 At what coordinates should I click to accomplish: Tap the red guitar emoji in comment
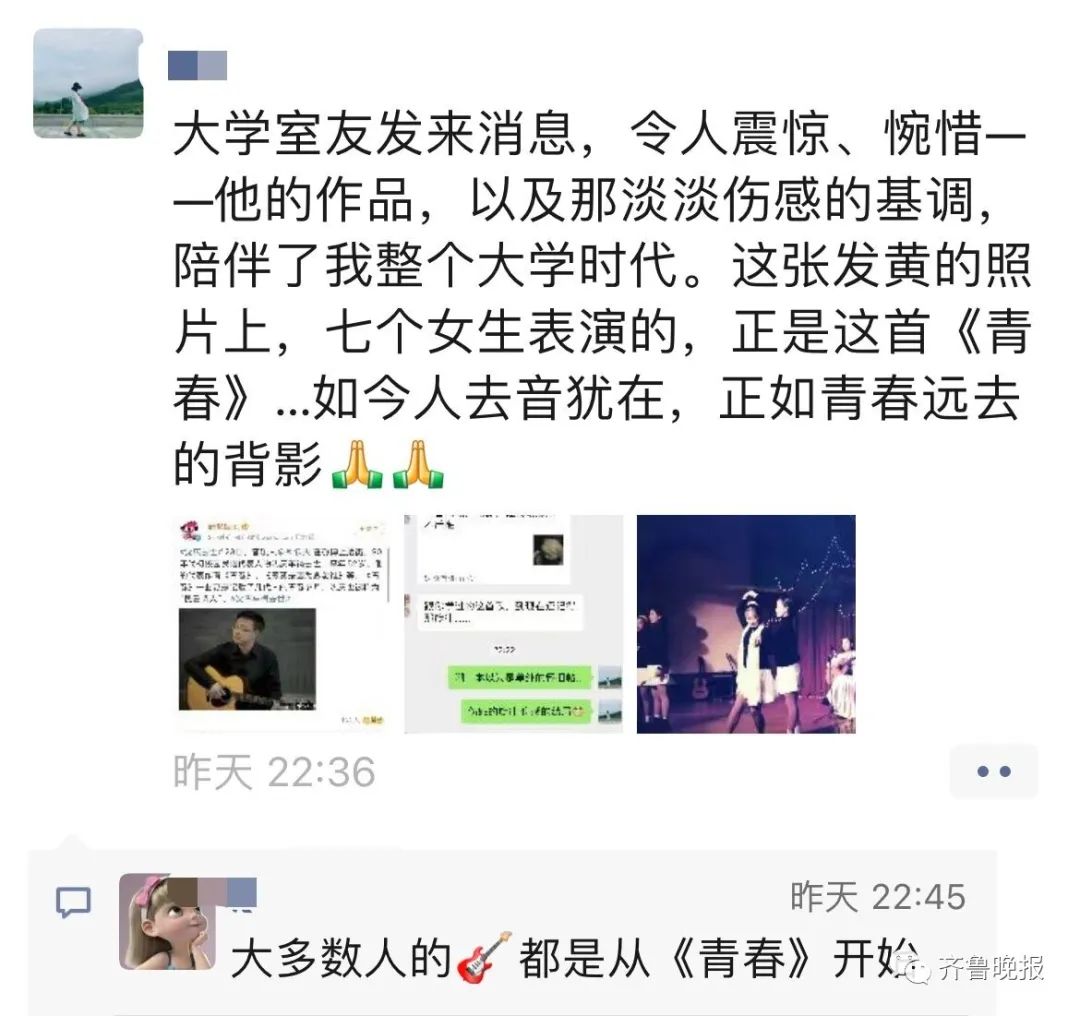pyautogui.click(x=484, y=957)
